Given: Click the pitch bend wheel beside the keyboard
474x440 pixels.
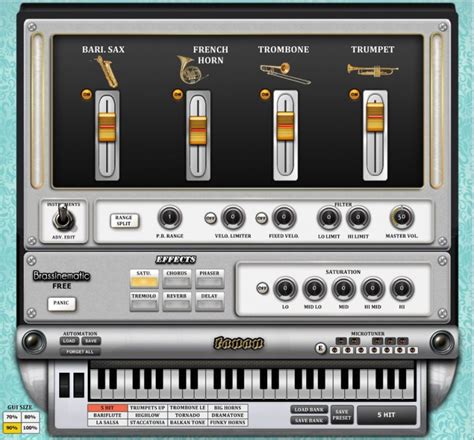Looking at the screenshot, I should 64,385.
